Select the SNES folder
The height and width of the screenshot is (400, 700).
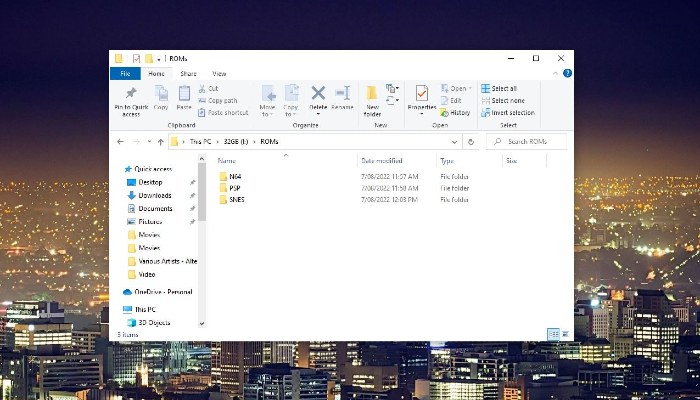232,200
